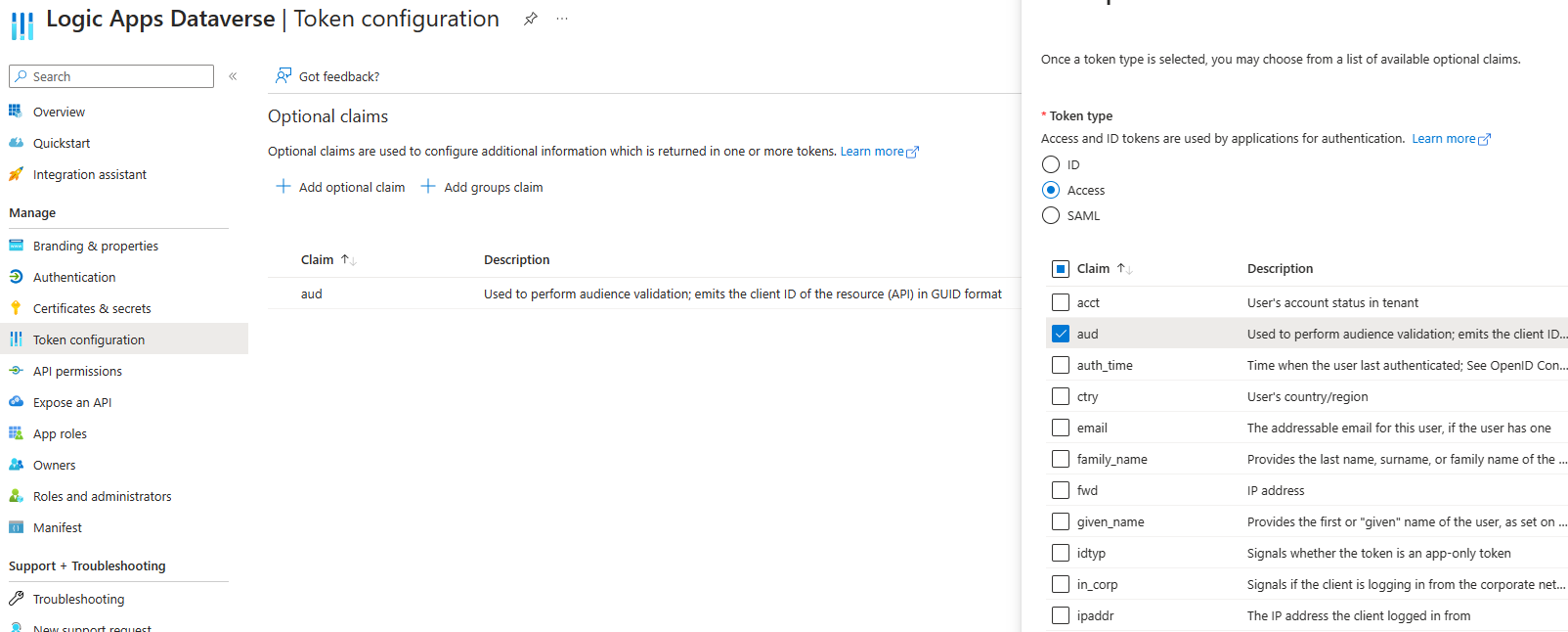Collapse the sidebar with double chevron
The width and height of the screenshot is (1568, 632).
tap(233, 76)
